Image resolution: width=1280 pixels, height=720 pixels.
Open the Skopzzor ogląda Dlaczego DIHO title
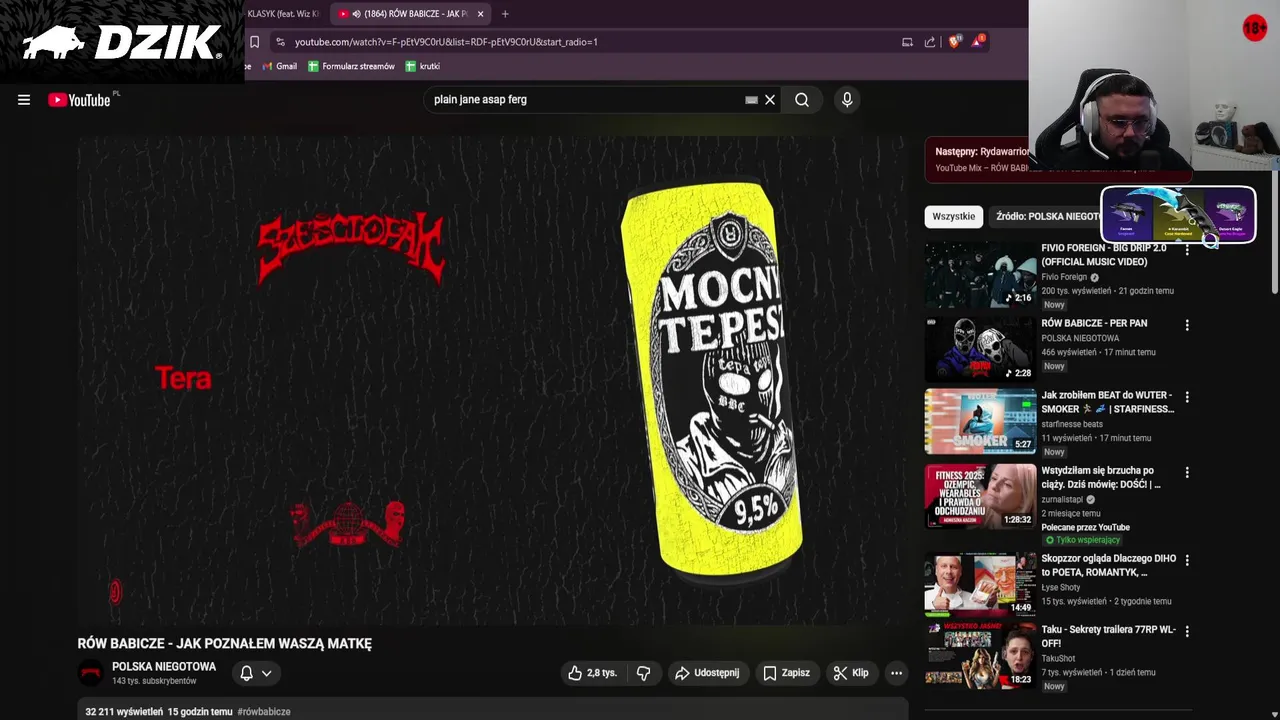(1108, 565)
